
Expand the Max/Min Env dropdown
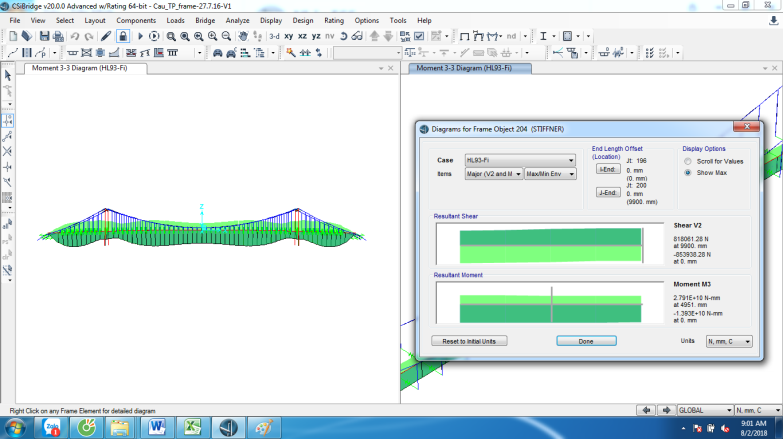coord(550,174)
